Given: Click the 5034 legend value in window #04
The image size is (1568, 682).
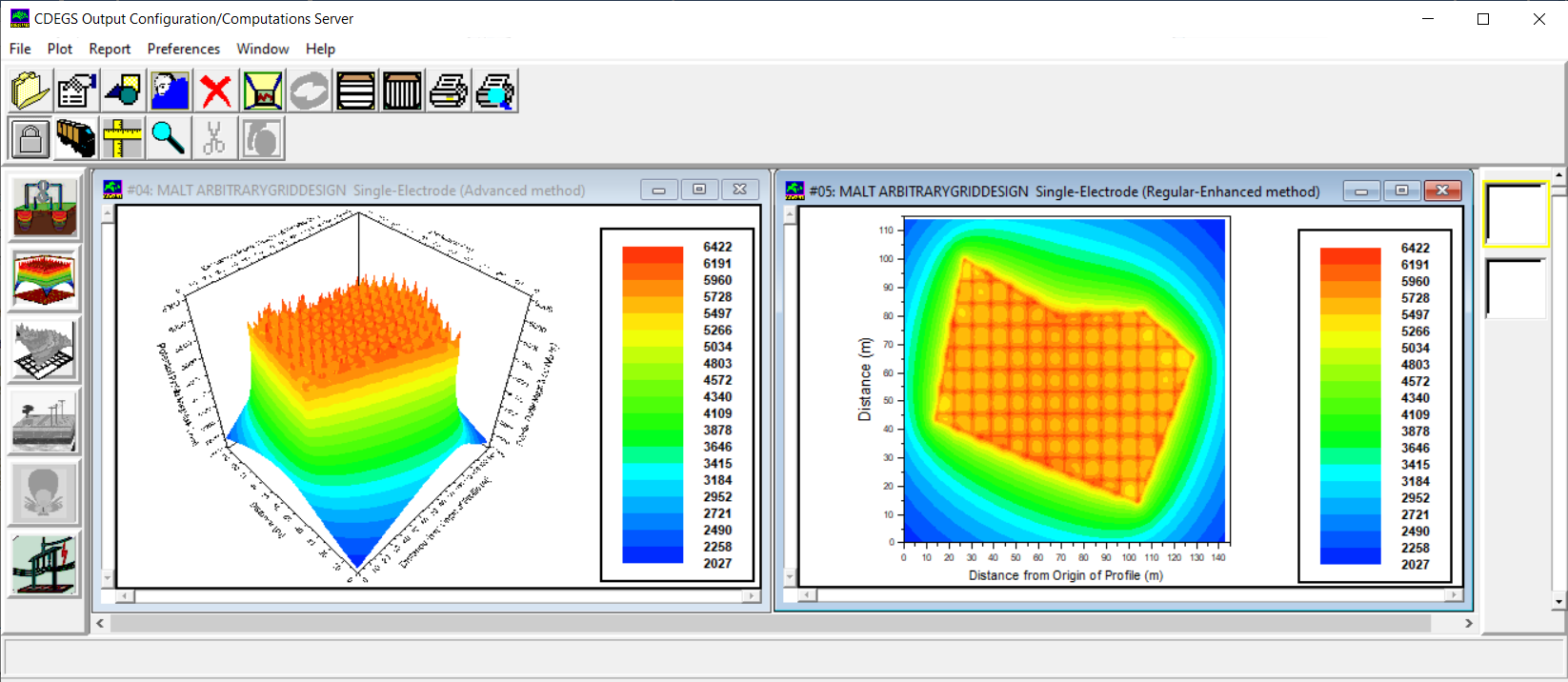Looking at the screenshot, I should click(x=717, y=347).
